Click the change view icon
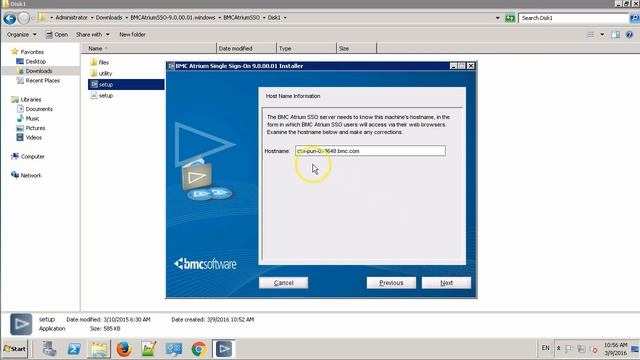This screenshot has height=360, width=640. click(591, 35)
